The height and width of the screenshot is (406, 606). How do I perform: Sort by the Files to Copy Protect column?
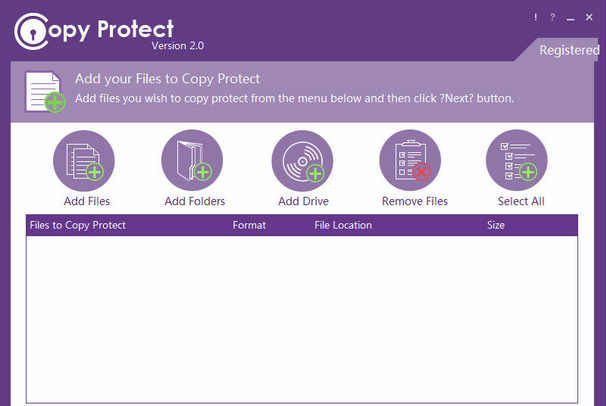[x=78, y=225]
